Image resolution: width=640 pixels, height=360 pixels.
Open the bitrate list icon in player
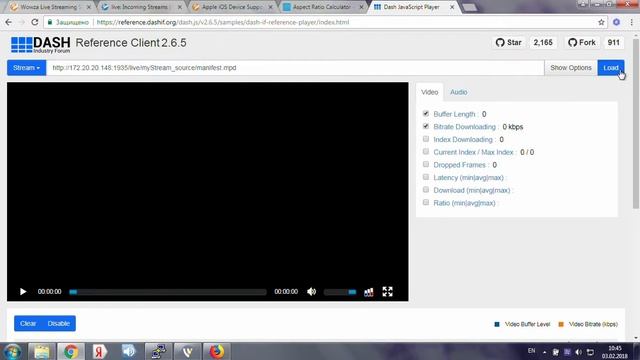point(369,291)
